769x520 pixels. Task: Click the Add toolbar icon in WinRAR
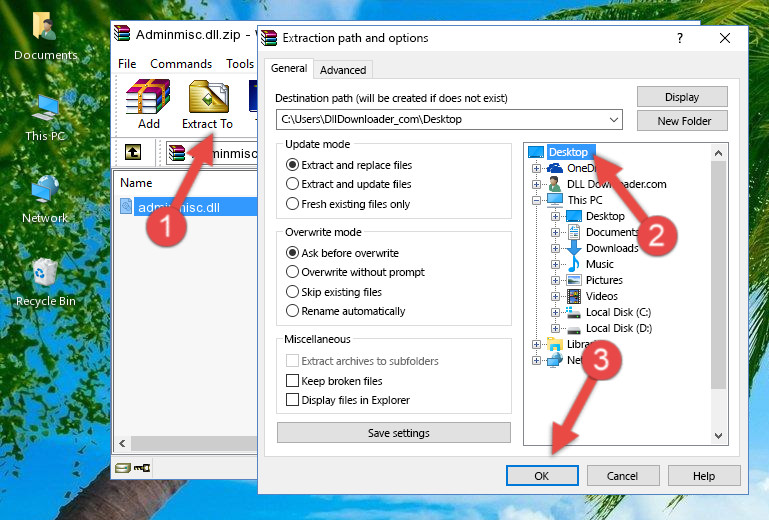pyautogui.click(x=148, y=104)
